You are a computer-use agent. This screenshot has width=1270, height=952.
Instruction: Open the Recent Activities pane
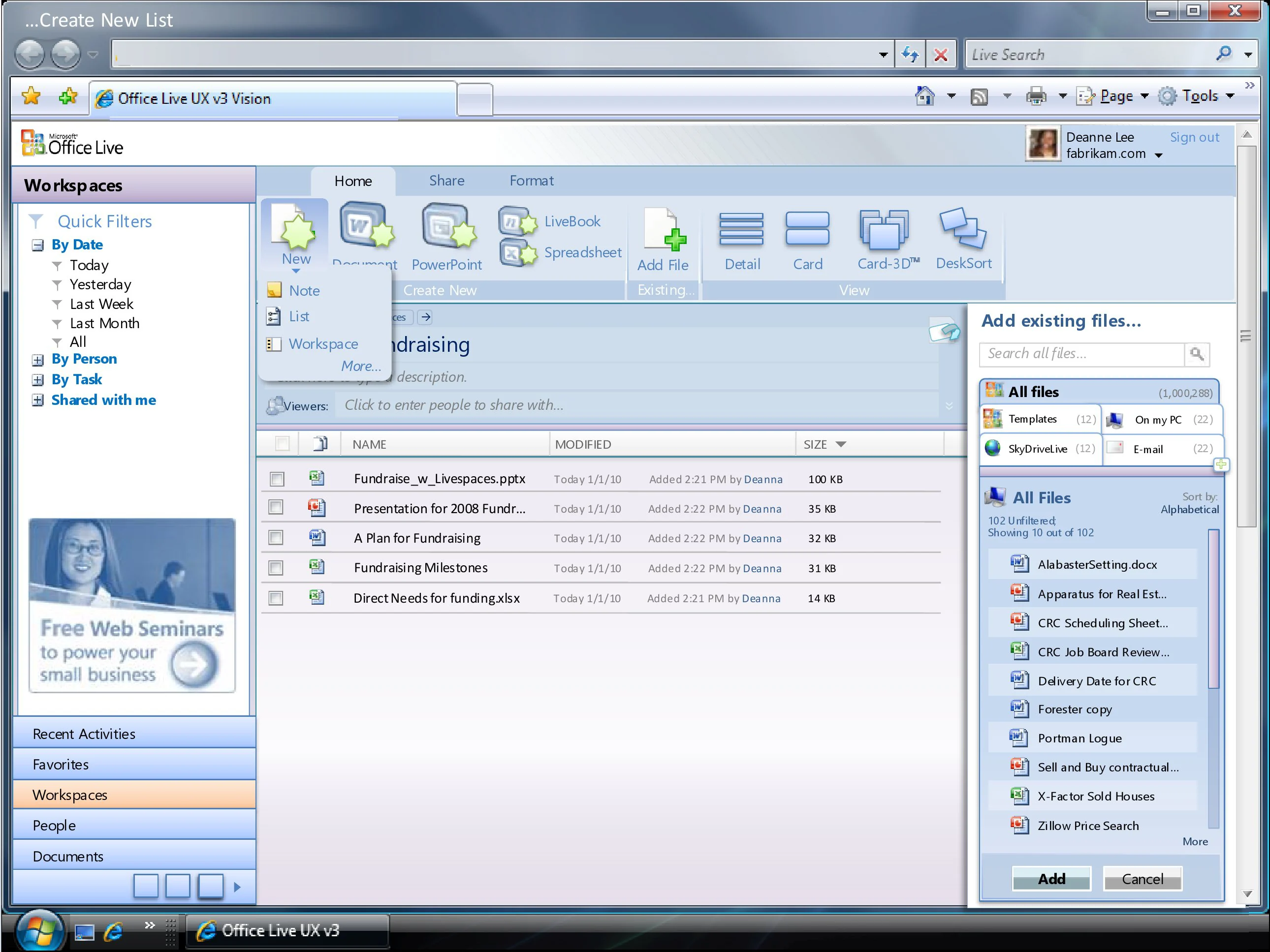click(x=134, y=734)
